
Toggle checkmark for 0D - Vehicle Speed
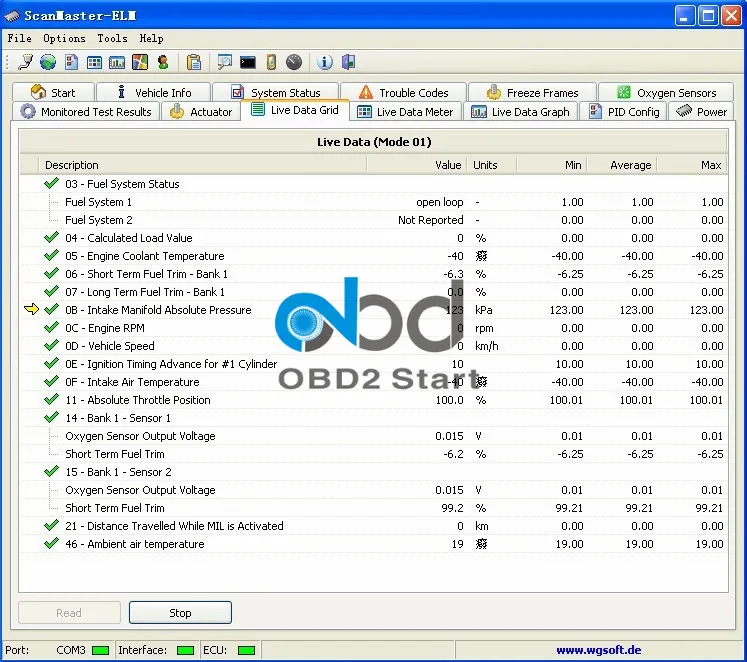pyautogui.click(x=51, y=345)
